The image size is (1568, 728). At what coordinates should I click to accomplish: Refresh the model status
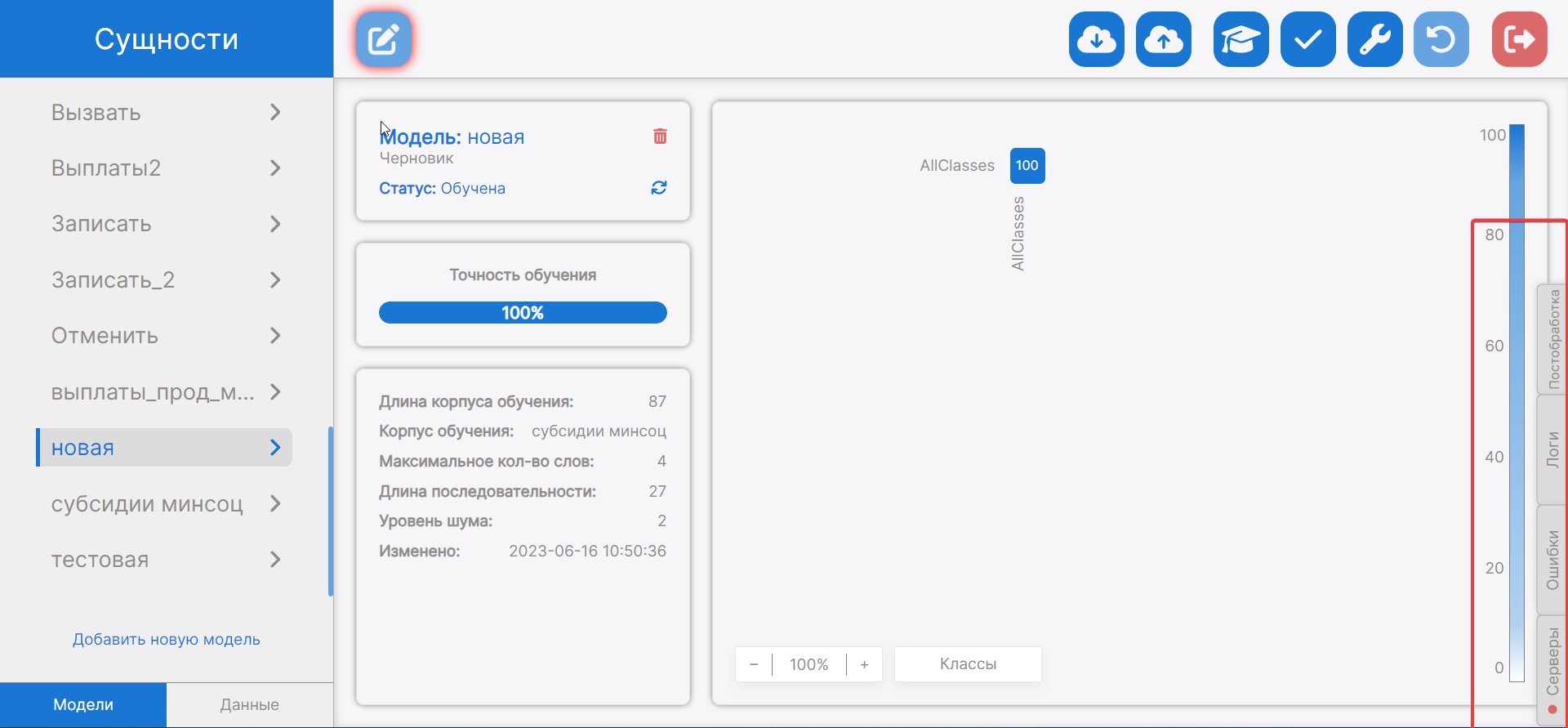pyautogui.click(x=659, y=188)
